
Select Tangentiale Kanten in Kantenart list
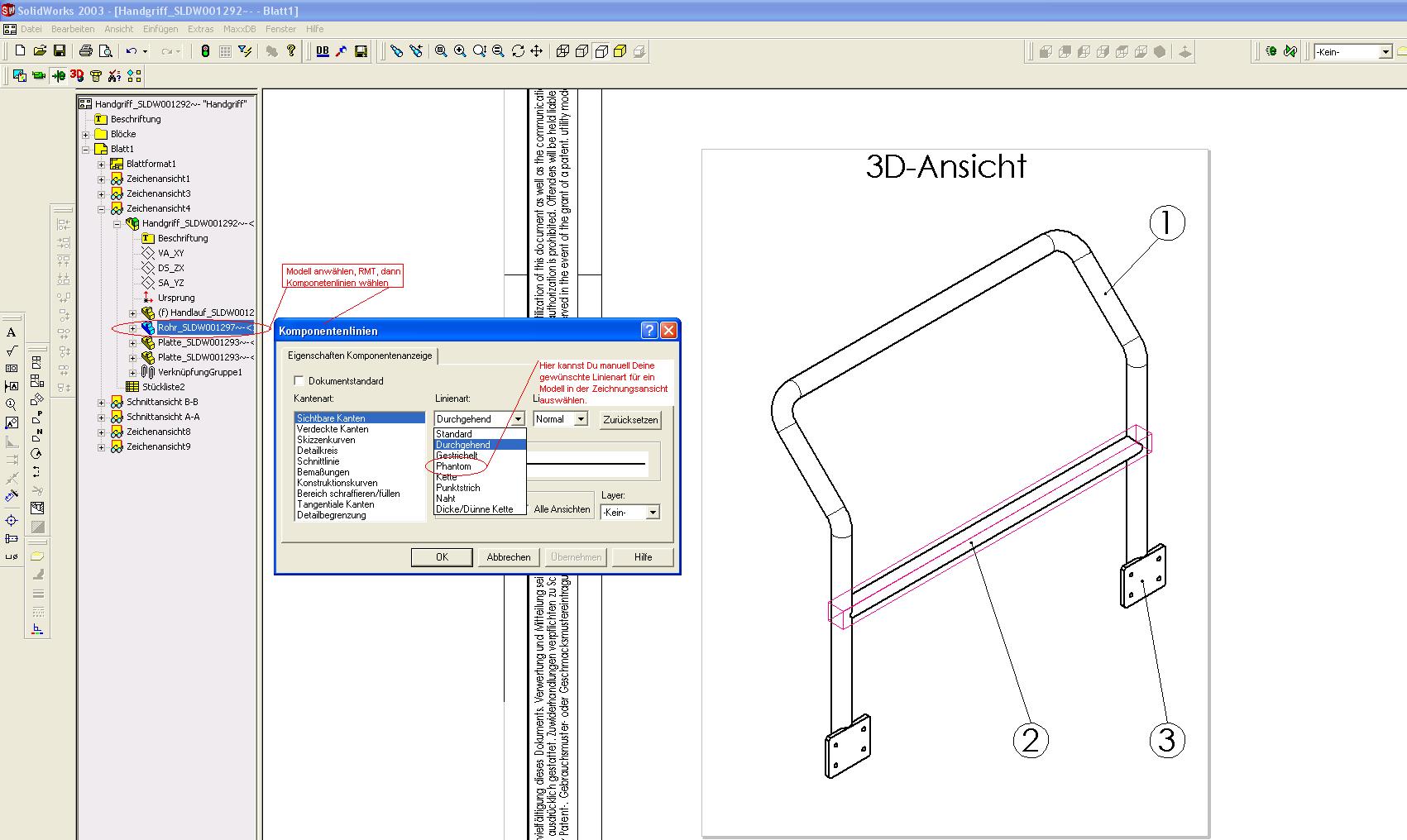(360, 504)
